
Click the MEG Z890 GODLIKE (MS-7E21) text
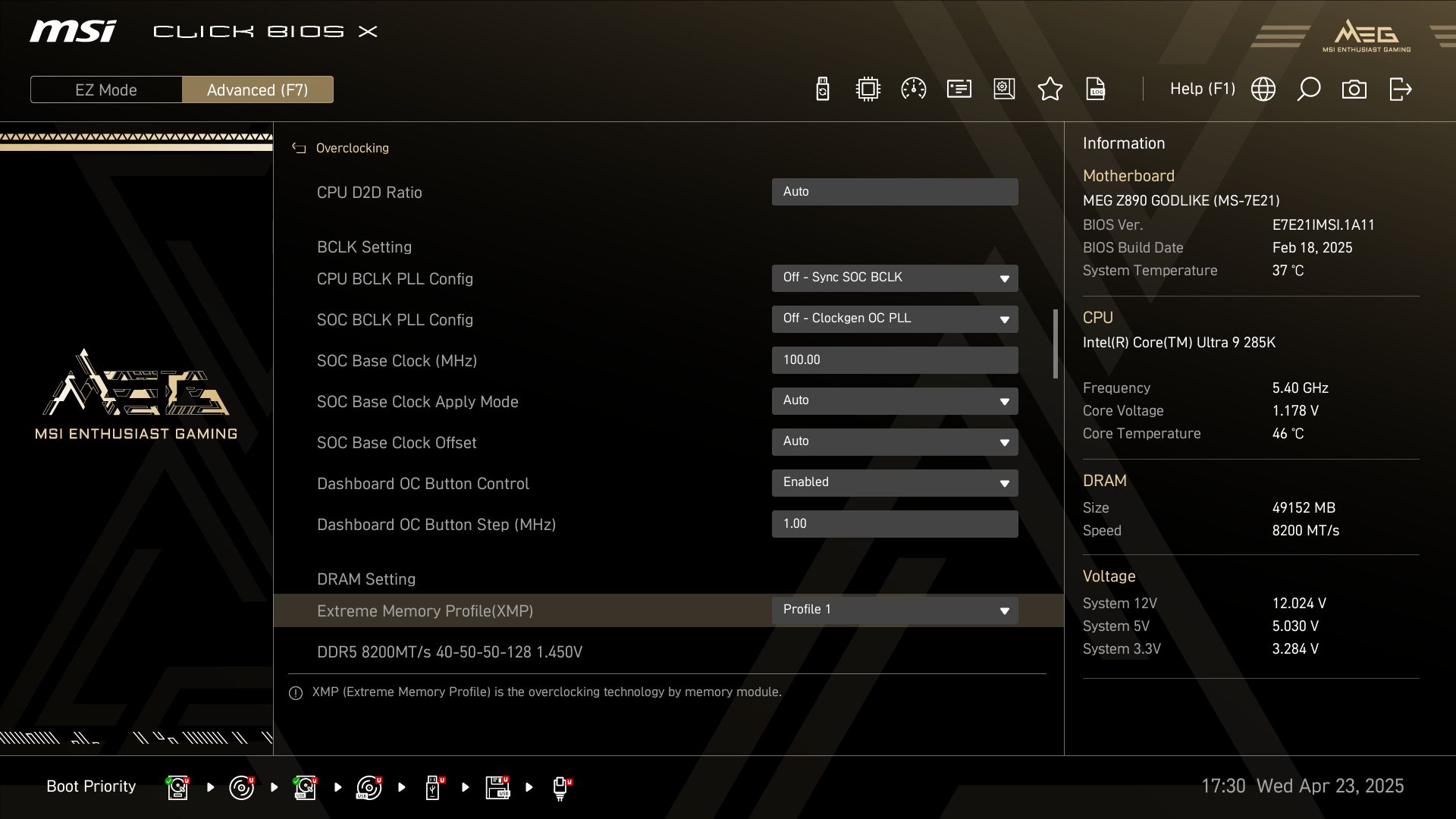(1181, 201)
